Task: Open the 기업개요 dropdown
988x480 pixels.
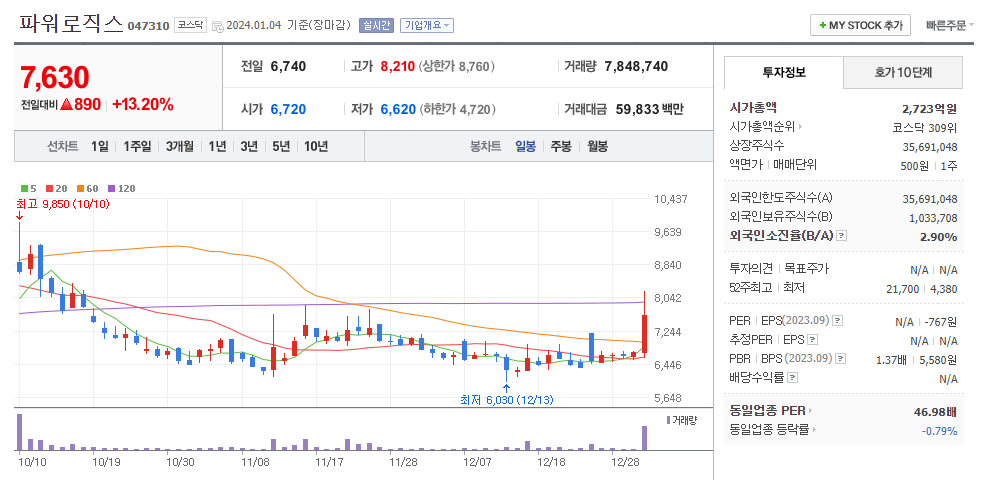Action: coord(427,25)
